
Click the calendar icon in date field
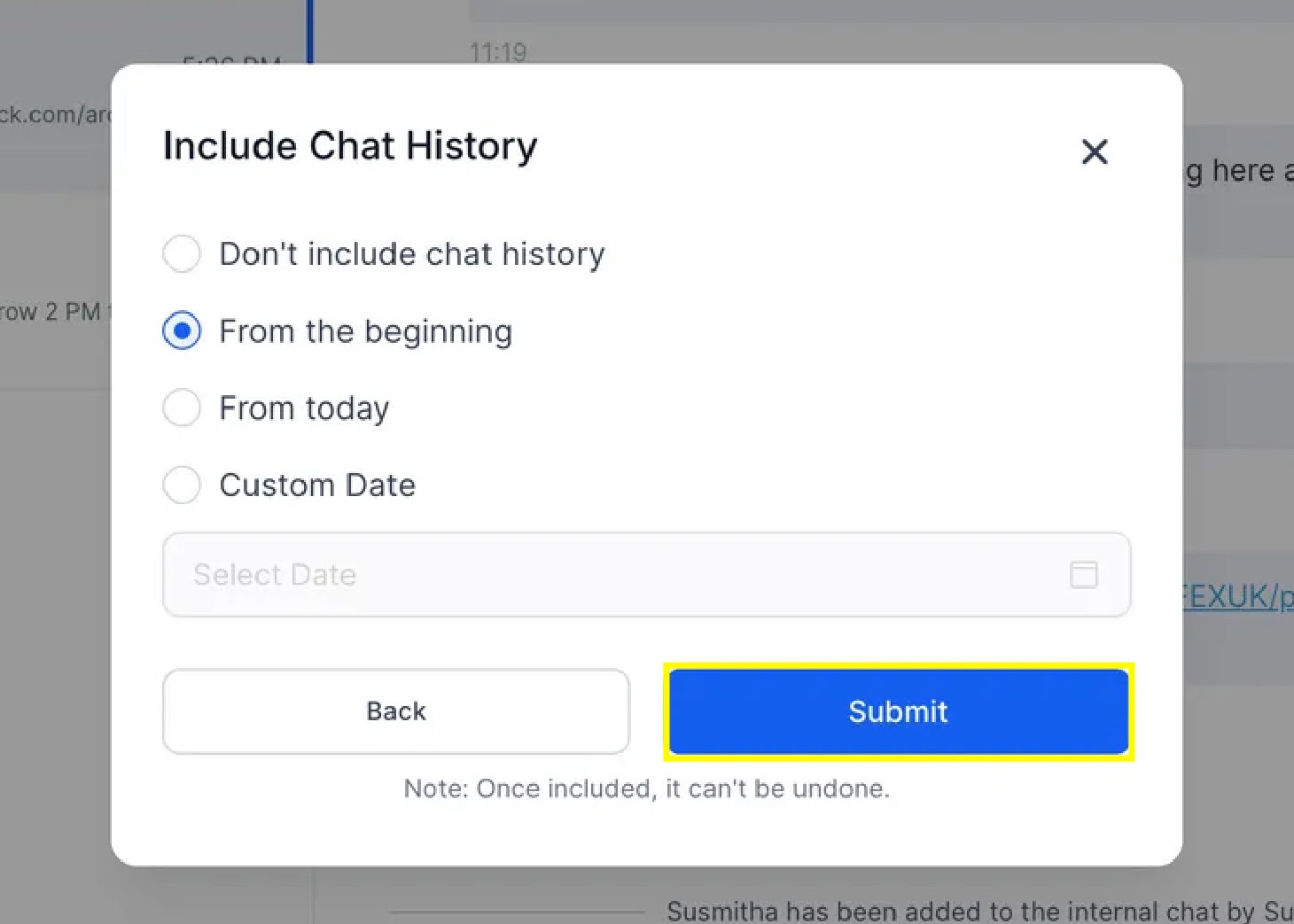1083,575
